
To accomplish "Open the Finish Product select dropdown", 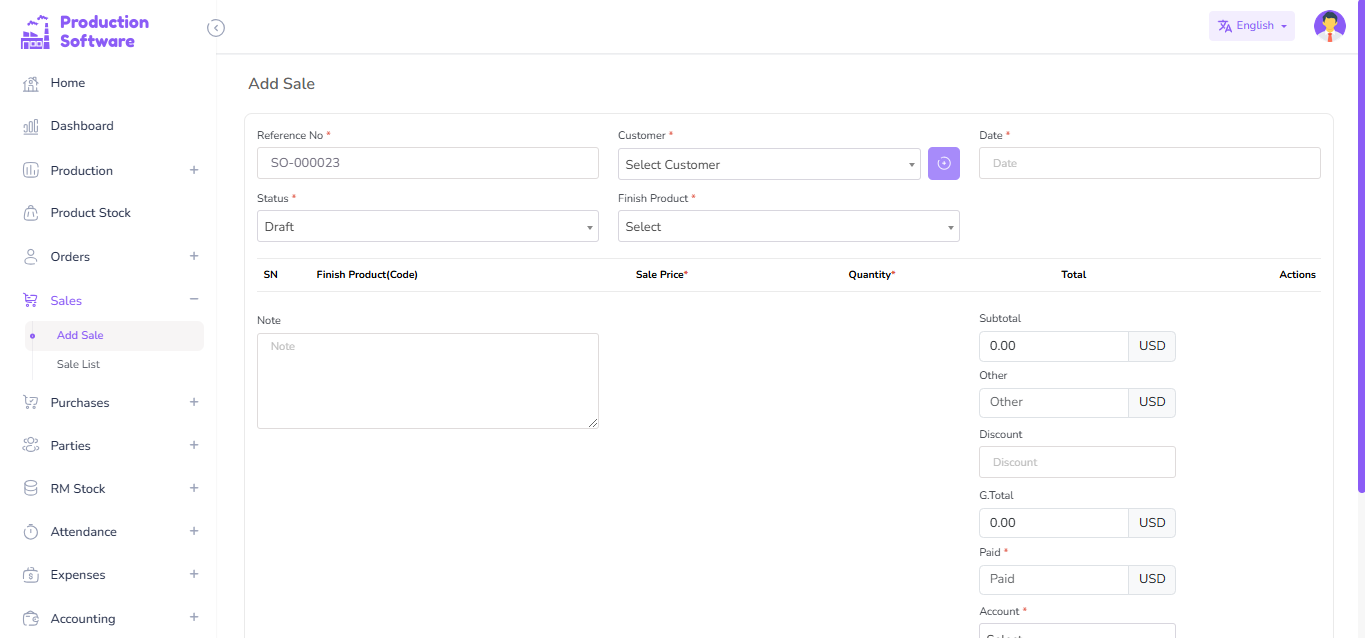I will 788,227.
